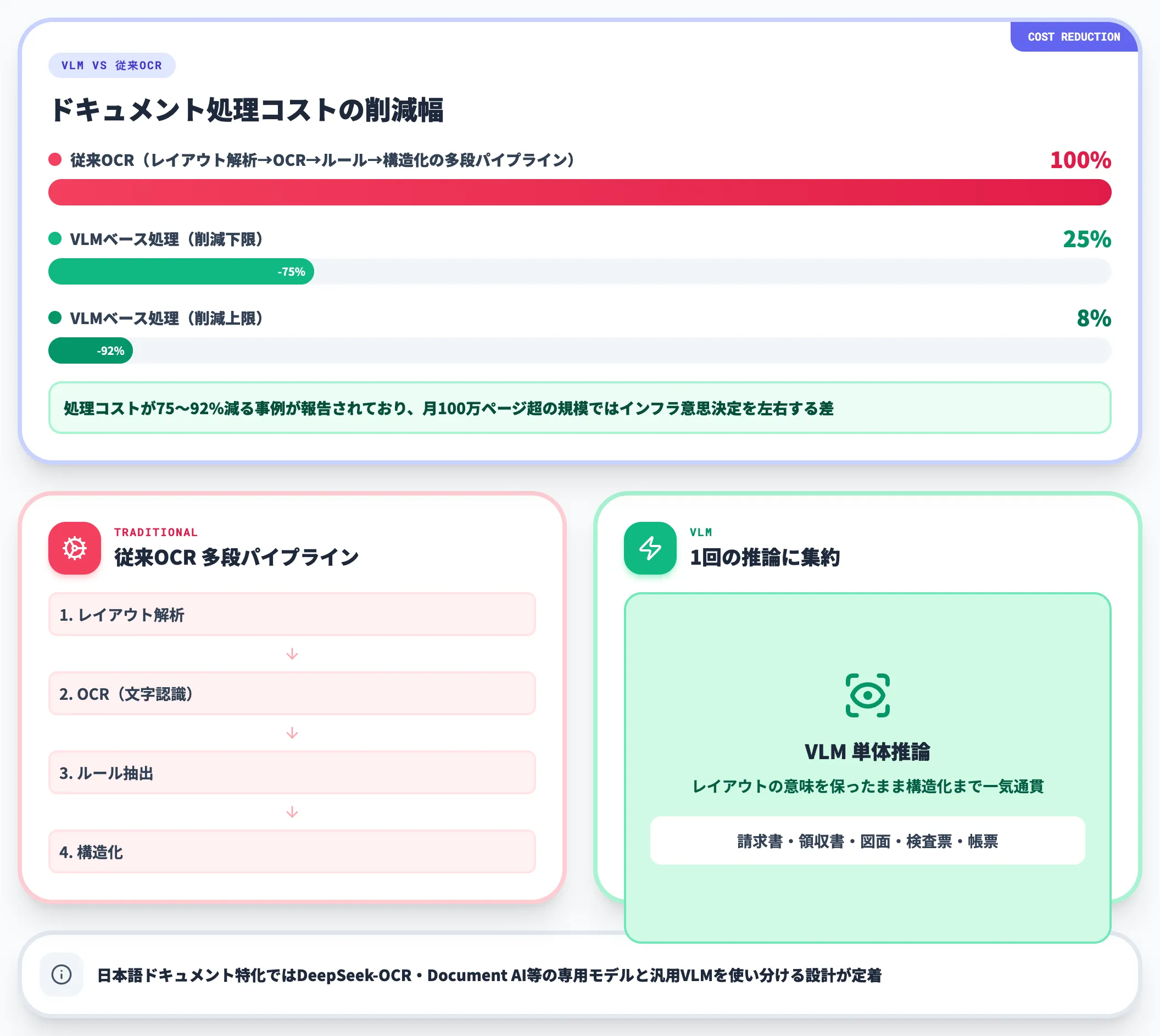Screen dimensions: 1160x1036
Task: Click the green dot beside VLMベース処理（削減下限）
Action: coord(54,238)
